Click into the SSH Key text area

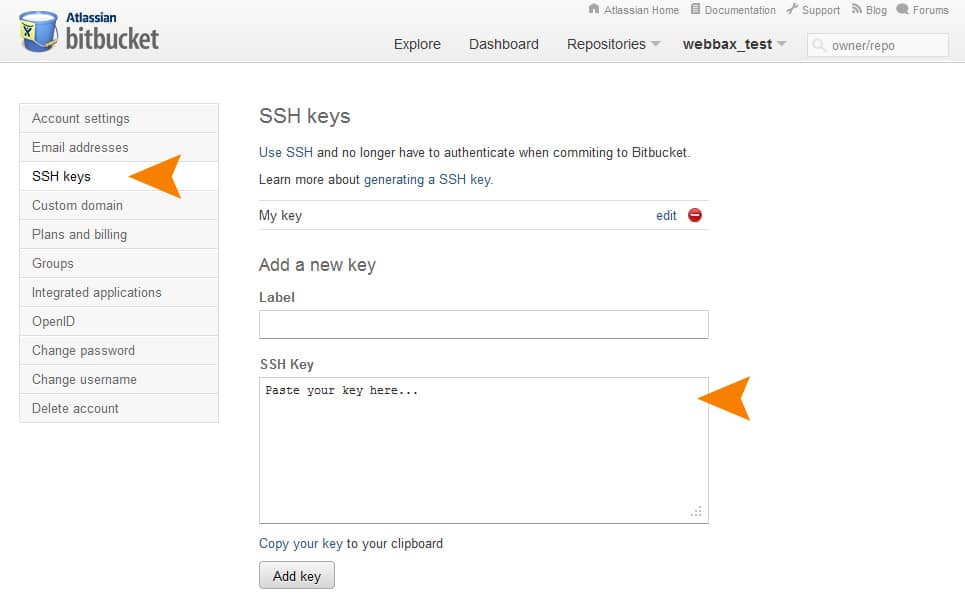click(x=484, y=451)
